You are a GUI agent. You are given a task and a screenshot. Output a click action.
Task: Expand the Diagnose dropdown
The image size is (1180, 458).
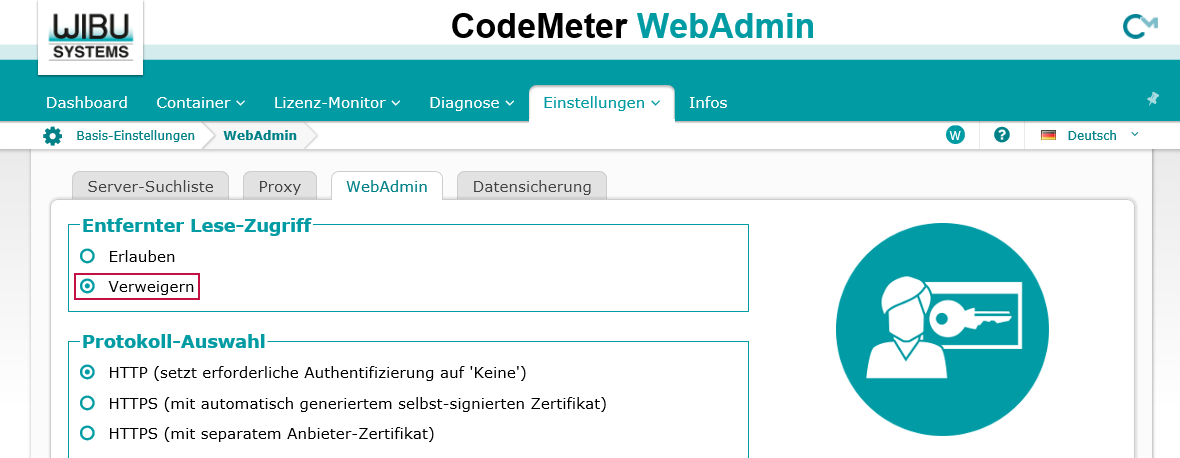click(x=471, y=102)
